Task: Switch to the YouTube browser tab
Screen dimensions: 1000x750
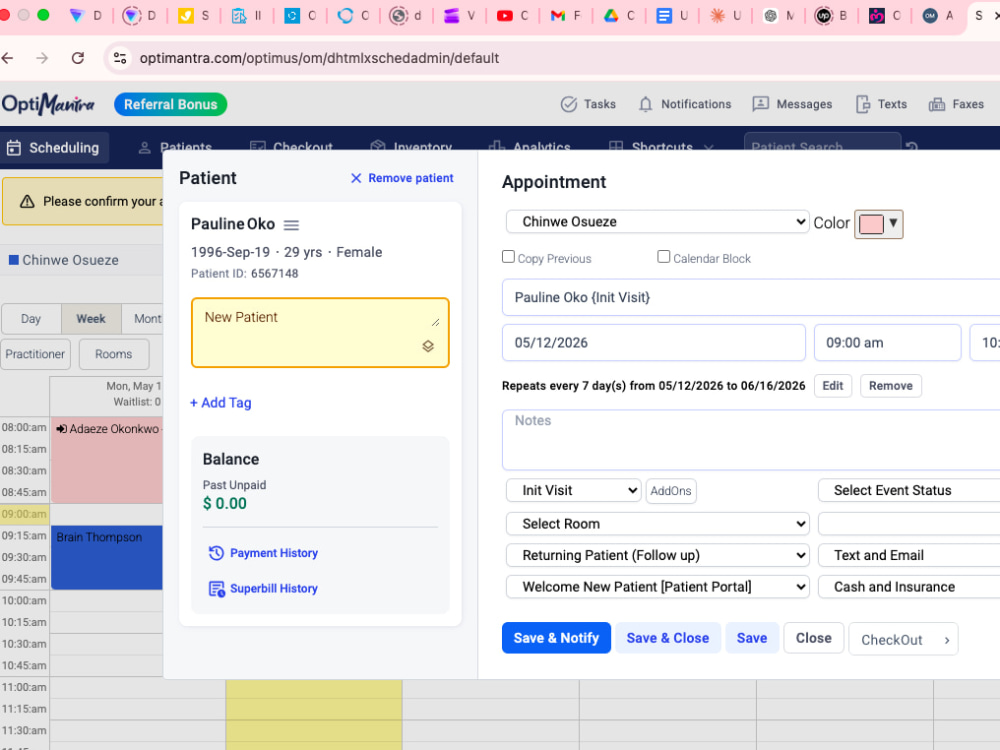Action: coord(512,15)
